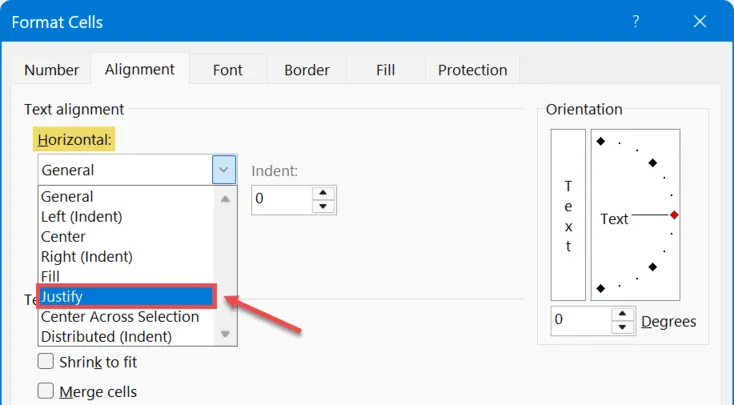The height and width of the screenshot is (405, 734).
Task: Increase the Degrees value with up arrow
Action: (622, 314)
